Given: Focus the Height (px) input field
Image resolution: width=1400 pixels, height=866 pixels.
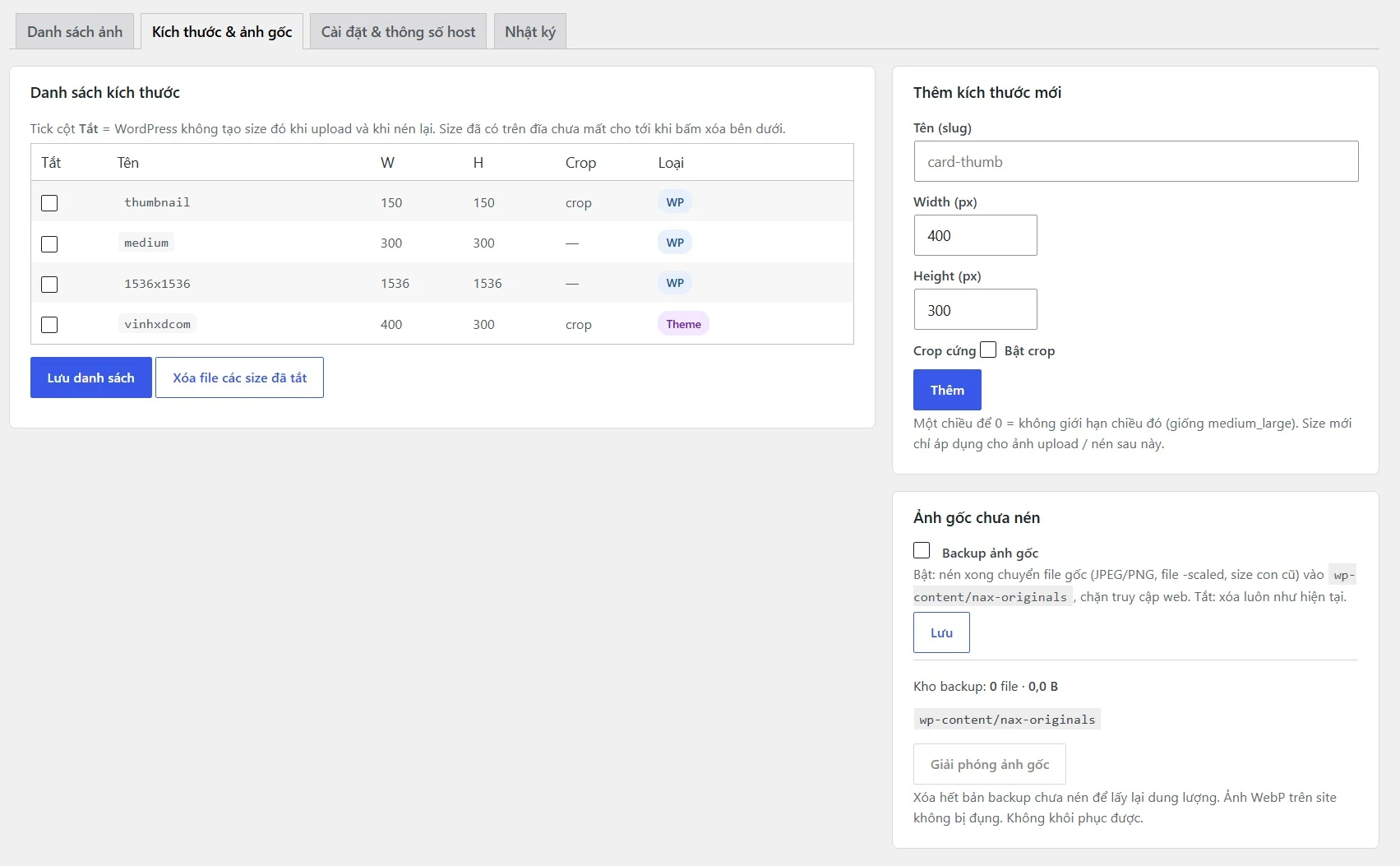Looking at the screenshot, I should (x=976, y=309).
